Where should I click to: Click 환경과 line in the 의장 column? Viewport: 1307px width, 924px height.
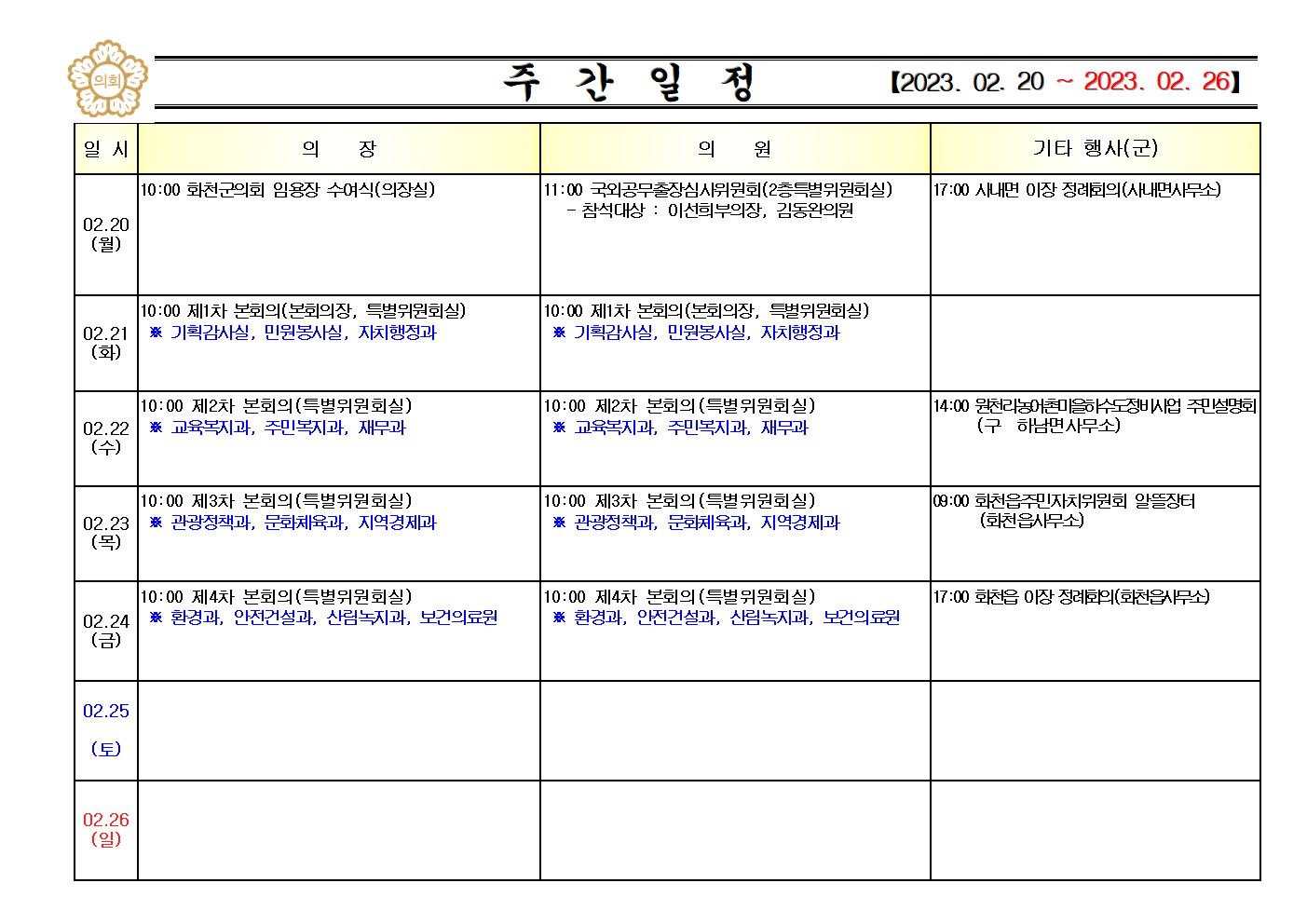[323, 618]
